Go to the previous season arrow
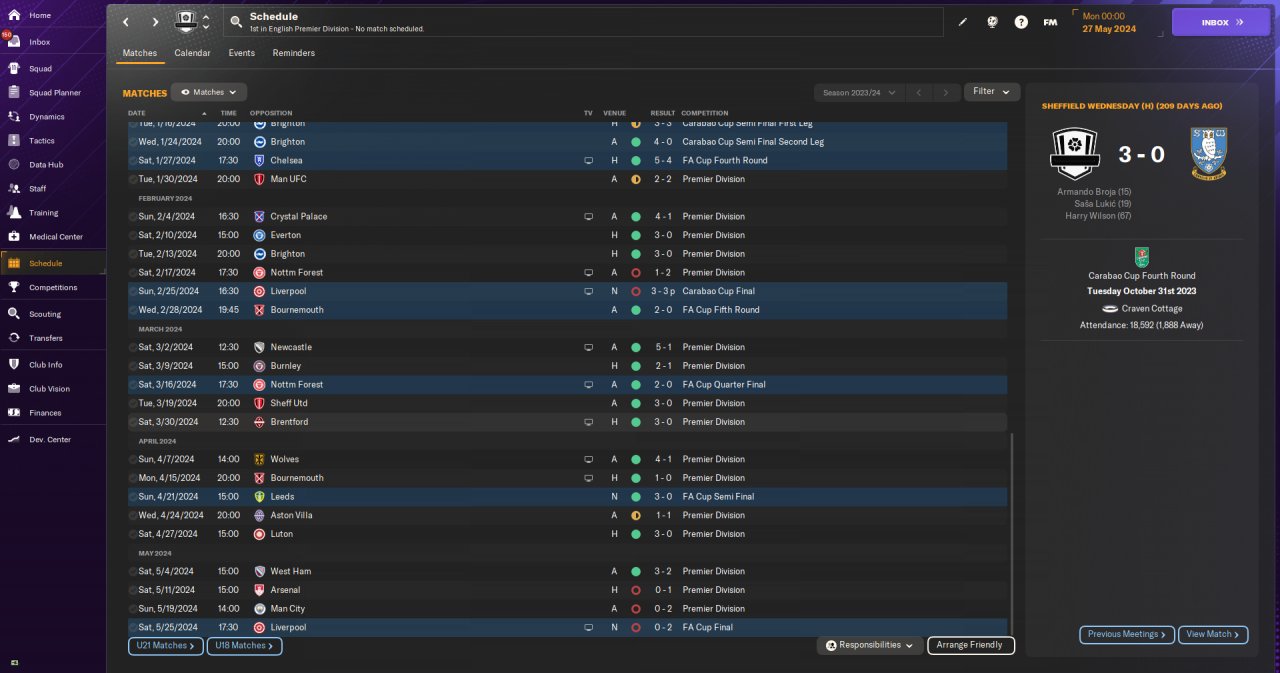Screen dimensions: 1280x673 [x=919, y=92]
